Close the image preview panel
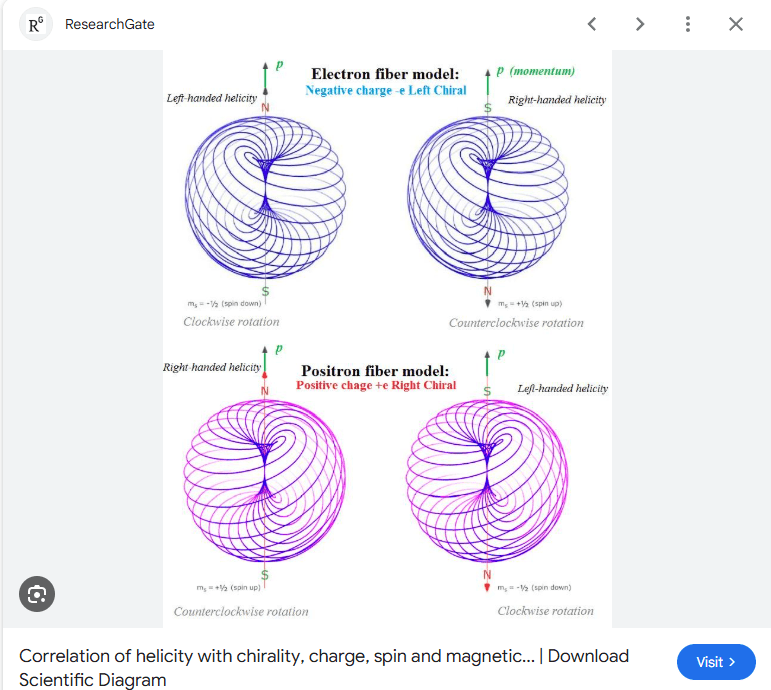Viewport: 771px width, 690px height. (x=736, y=24)
